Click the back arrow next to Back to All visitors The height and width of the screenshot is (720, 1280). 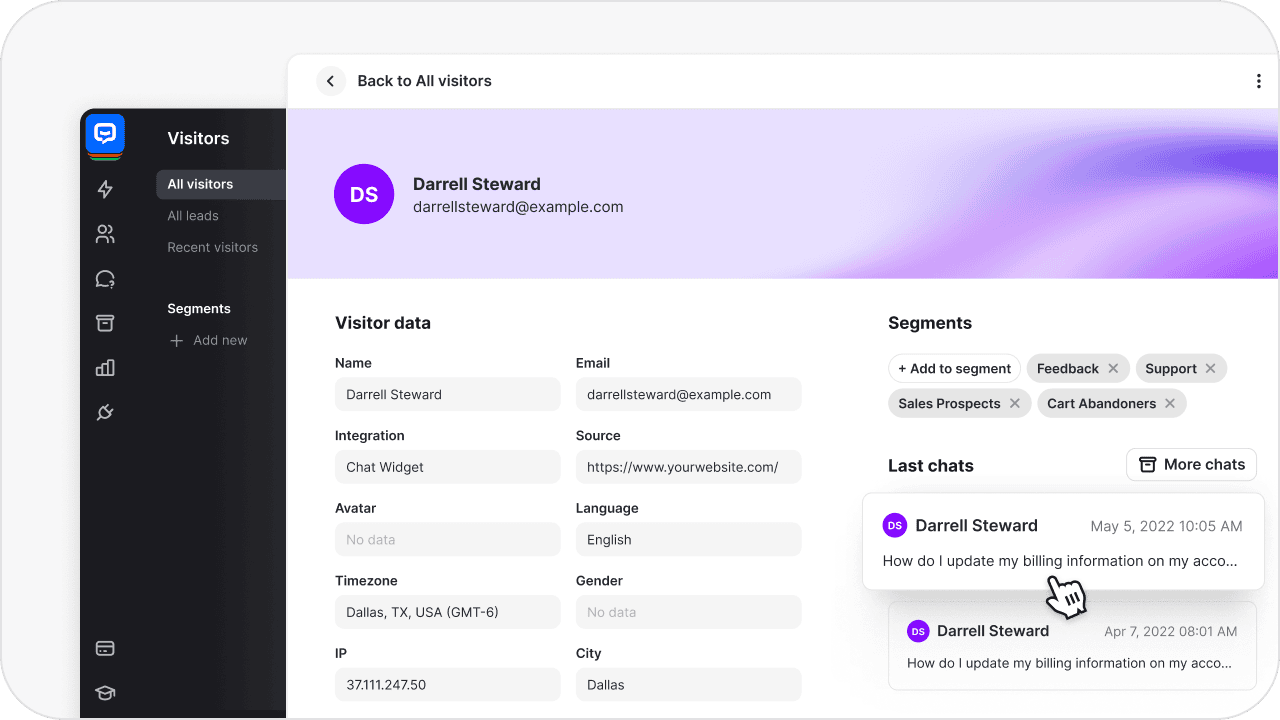331,81
